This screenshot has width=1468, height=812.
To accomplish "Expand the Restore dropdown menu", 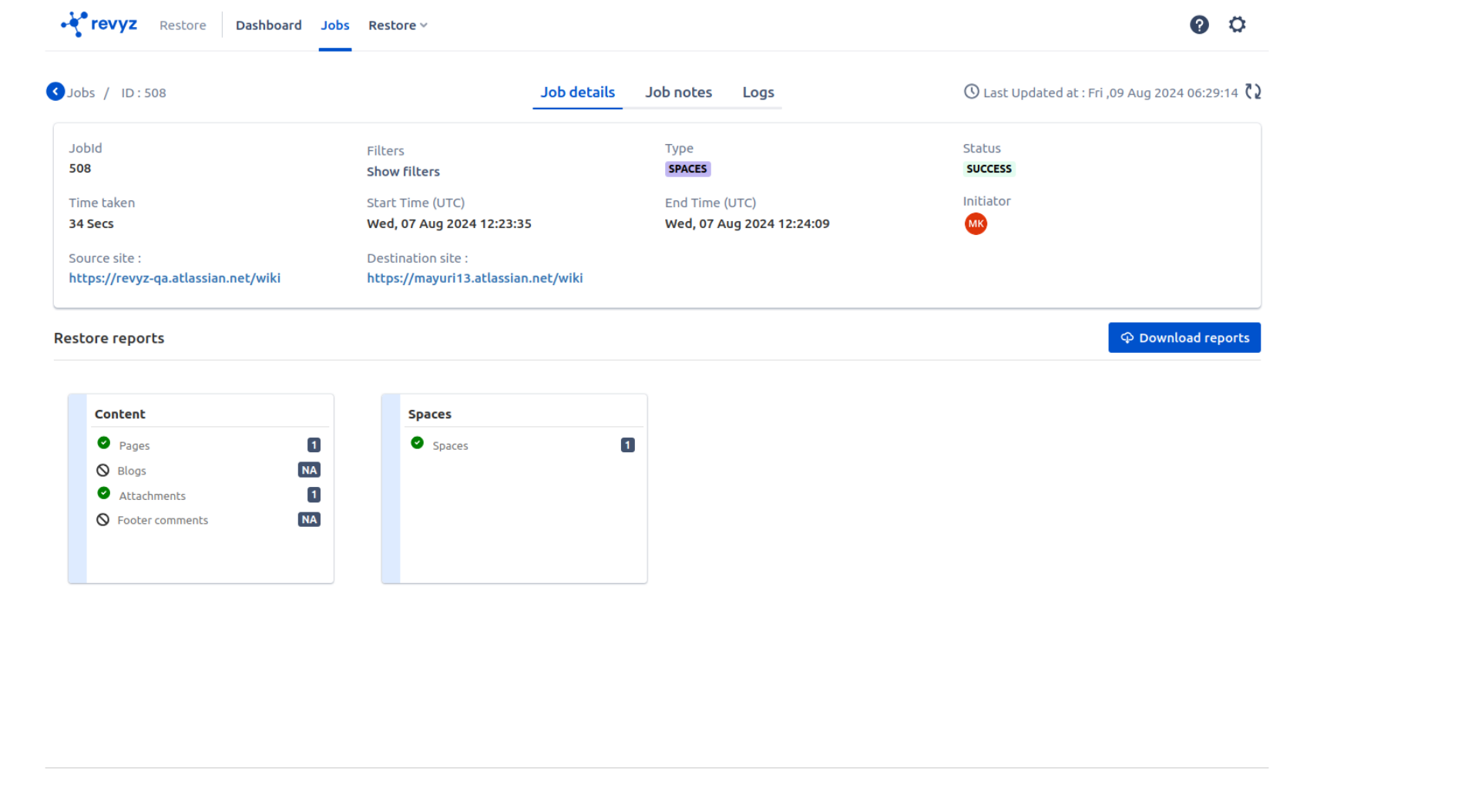I will pos(398,25).
